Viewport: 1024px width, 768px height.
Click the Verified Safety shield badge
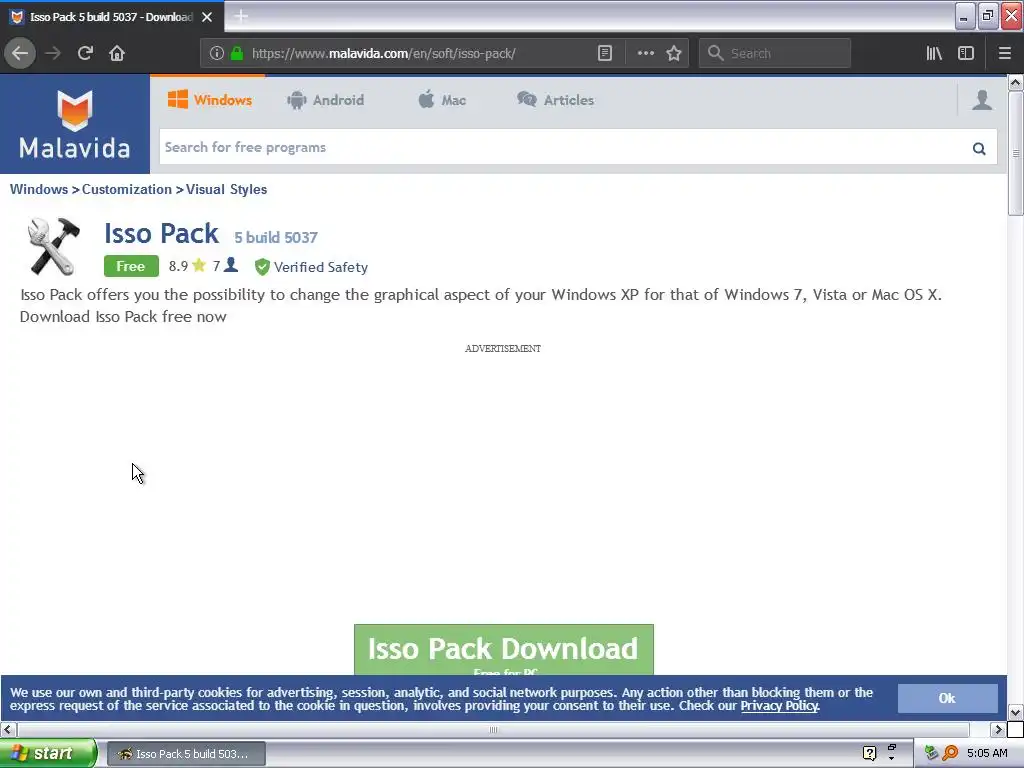tap(262, 266)
